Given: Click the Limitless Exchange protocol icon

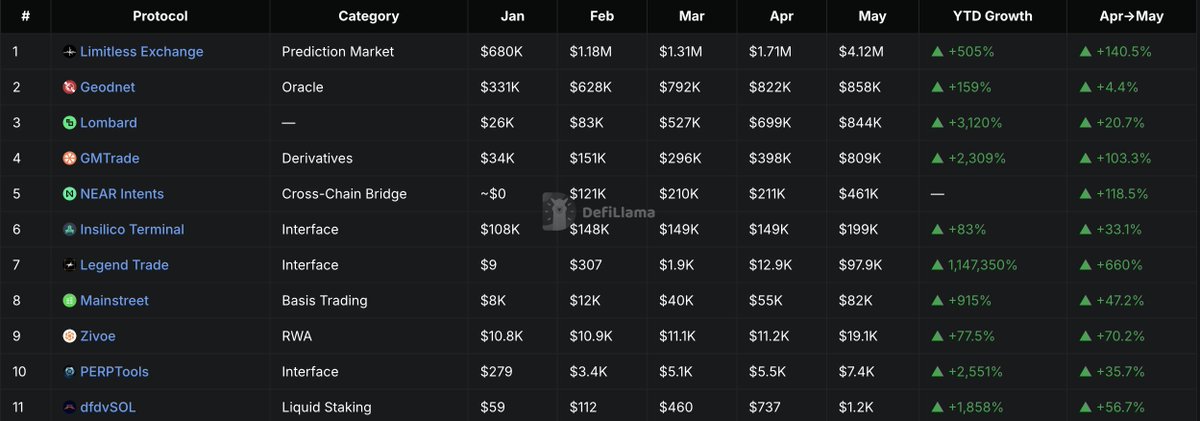Looking at the screenshot, I should tap(69, 52).
